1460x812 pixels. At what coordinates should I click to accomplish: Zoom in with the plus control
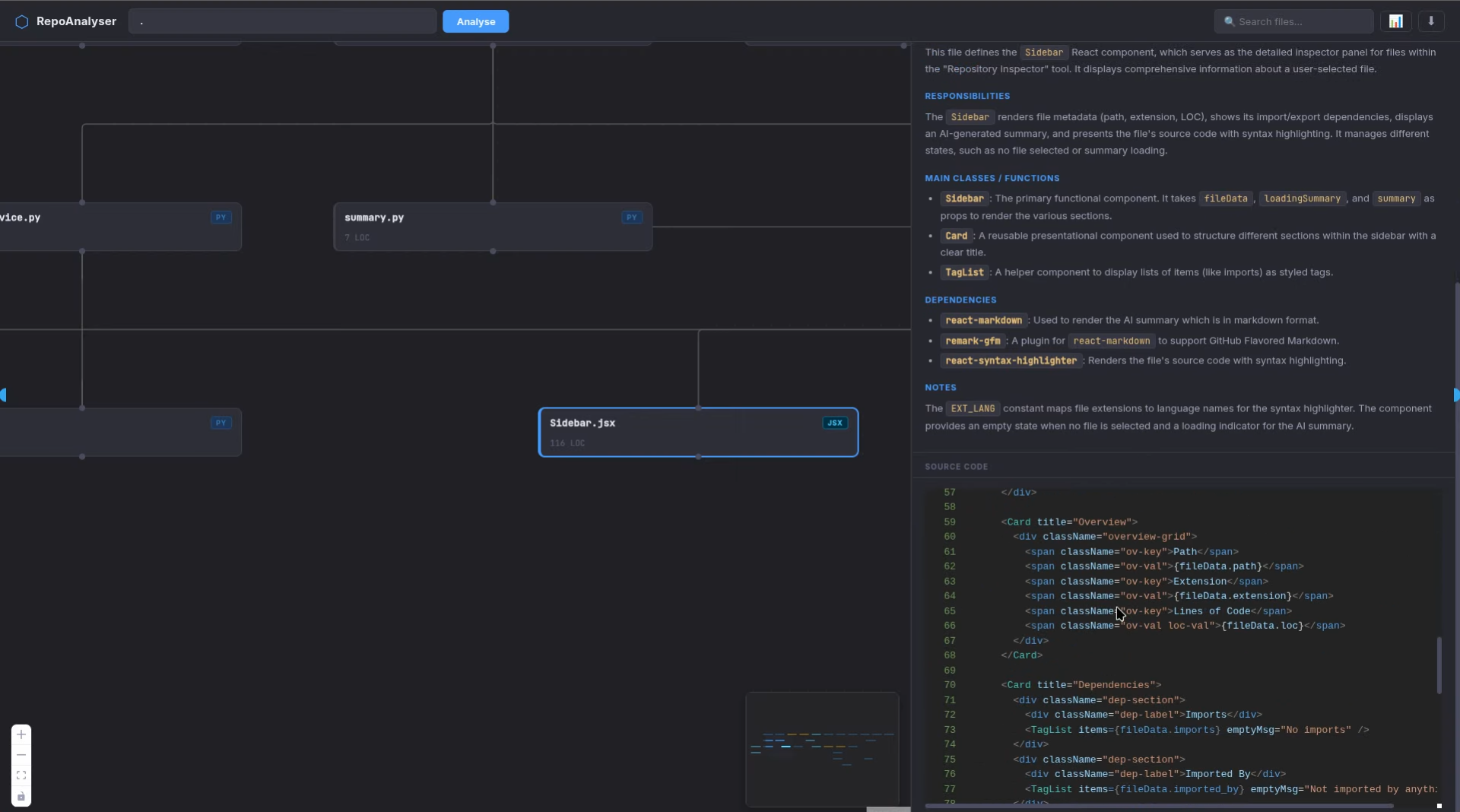pos(21,734)
